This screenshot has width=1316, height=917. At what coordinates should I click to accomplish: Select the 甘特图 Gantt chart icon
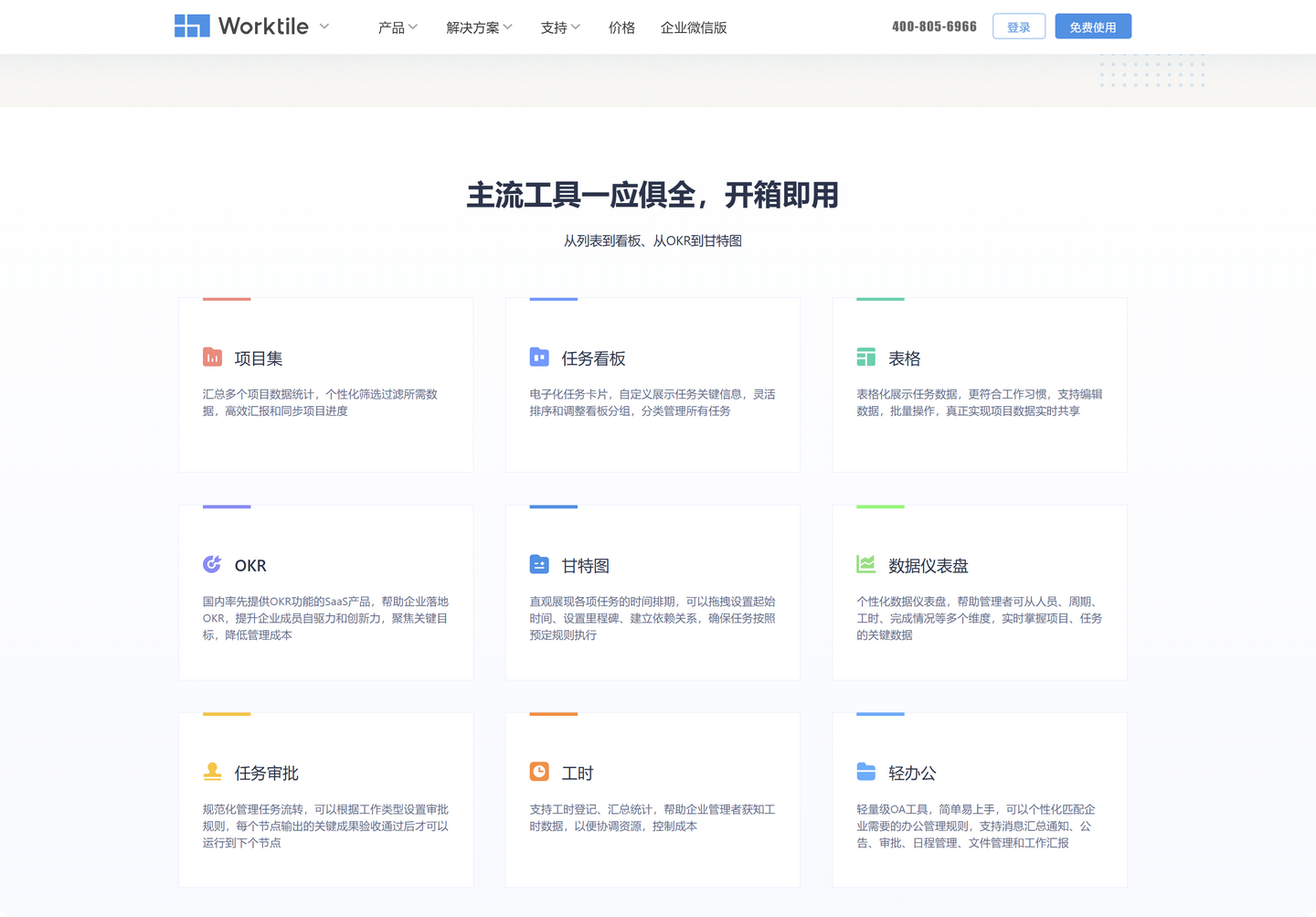539,564
